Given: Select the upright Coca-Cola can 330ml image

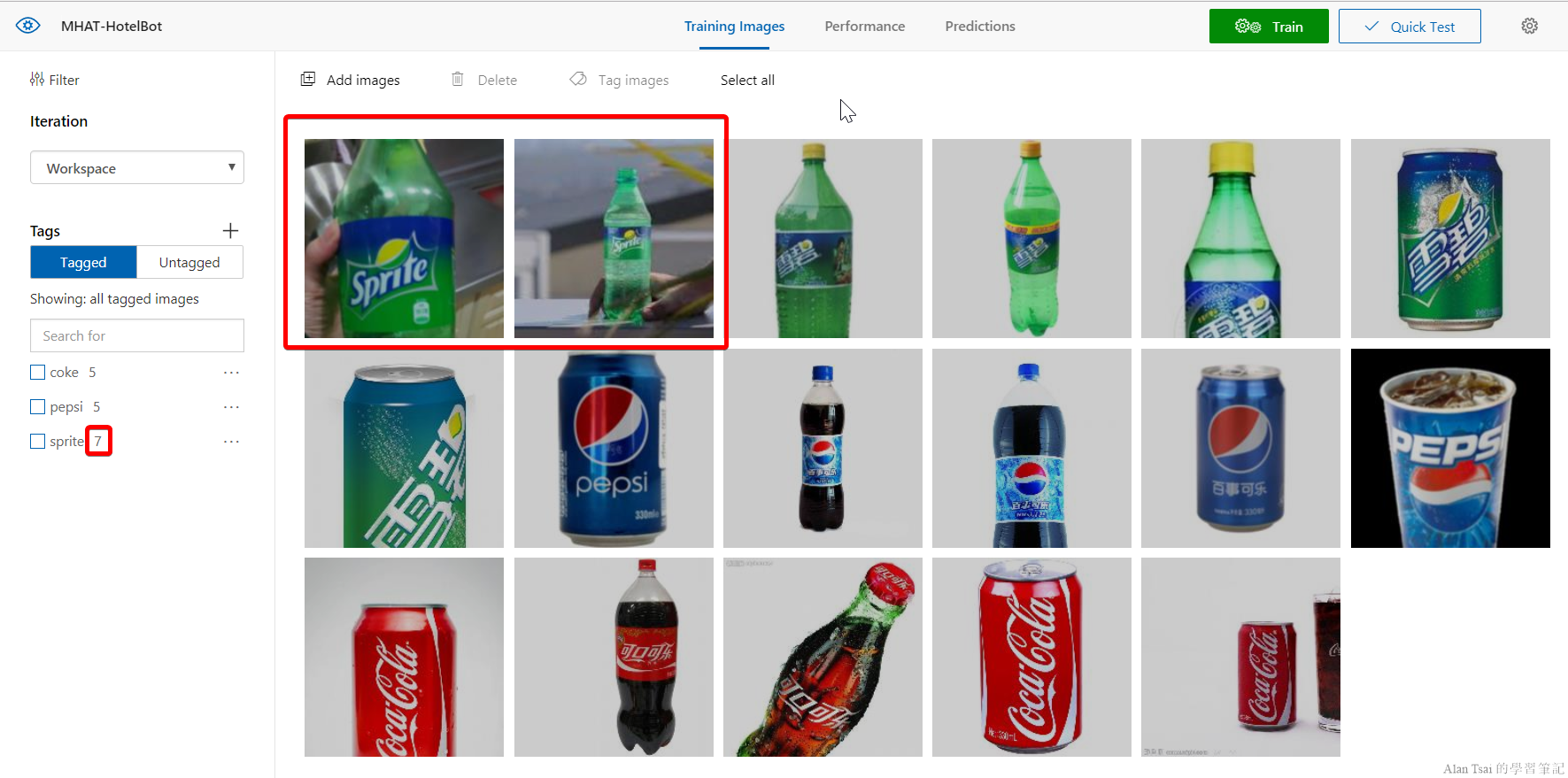Looking at the screenshot, I should pyautogui.click(x=1031, y=657).
